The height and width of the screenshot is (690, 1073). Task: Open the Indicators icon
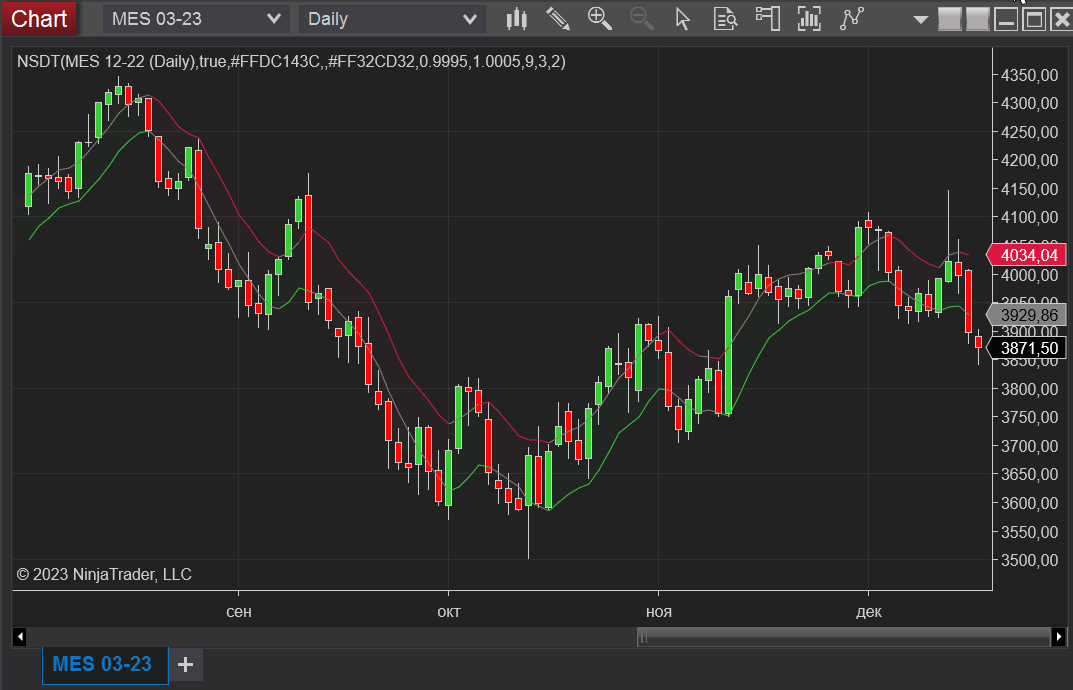(808, 18)
